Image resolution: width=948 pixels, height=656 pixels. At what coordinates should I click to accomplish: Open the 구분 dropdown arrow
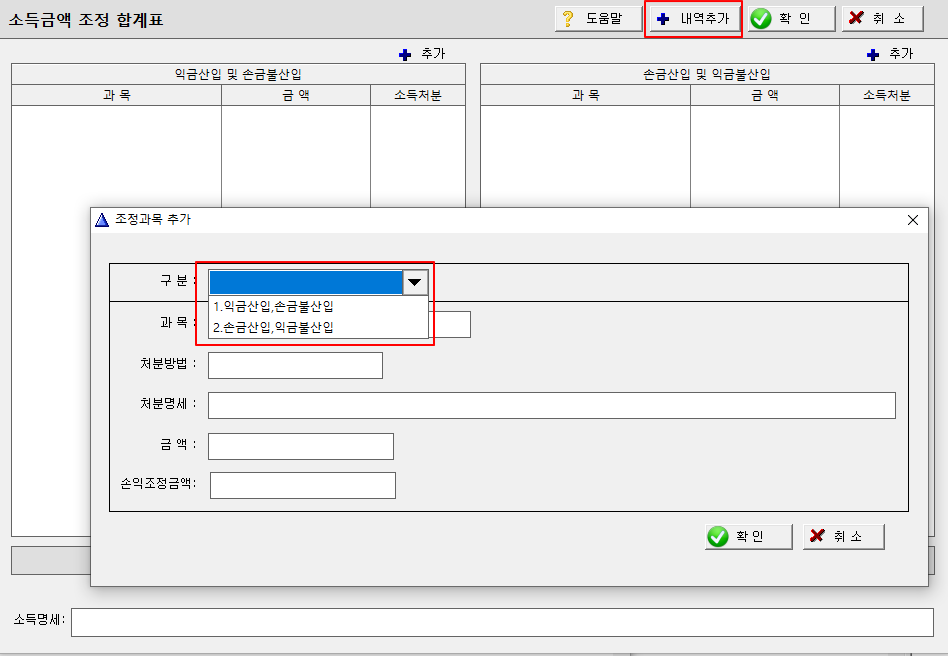coord(415,282)
